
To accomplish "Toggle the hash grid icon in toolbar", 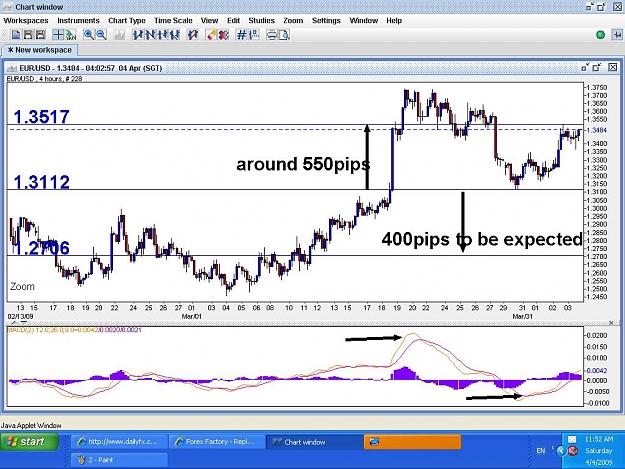I will click(x=242, y=35).
